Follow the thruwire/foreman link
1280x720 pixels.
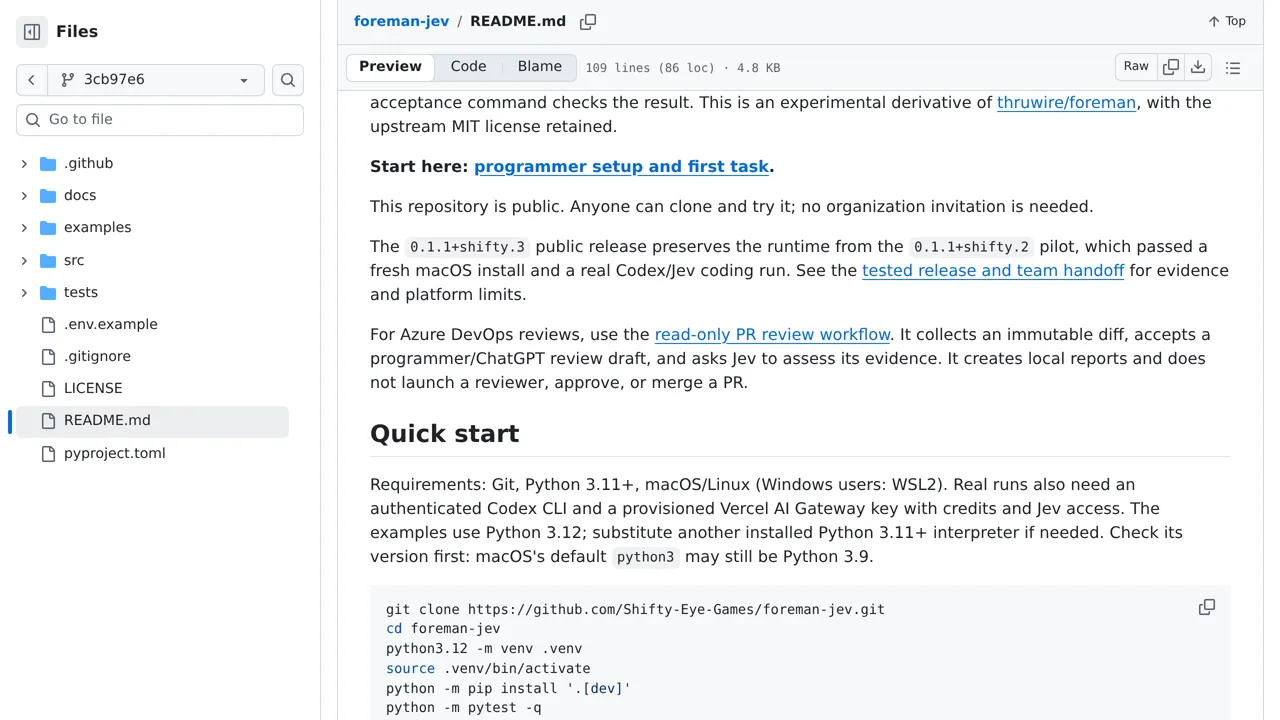[1066, 102]
